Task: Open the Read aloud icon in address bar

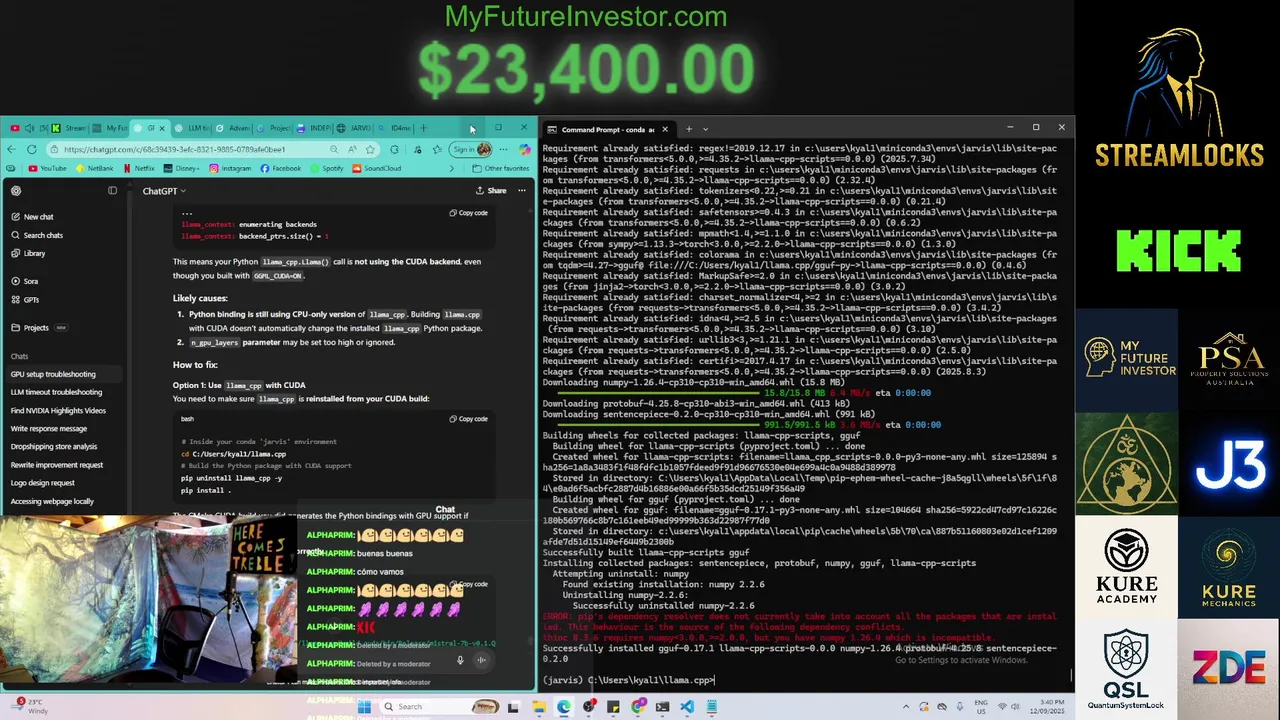Action: click(x=352, y=149)
